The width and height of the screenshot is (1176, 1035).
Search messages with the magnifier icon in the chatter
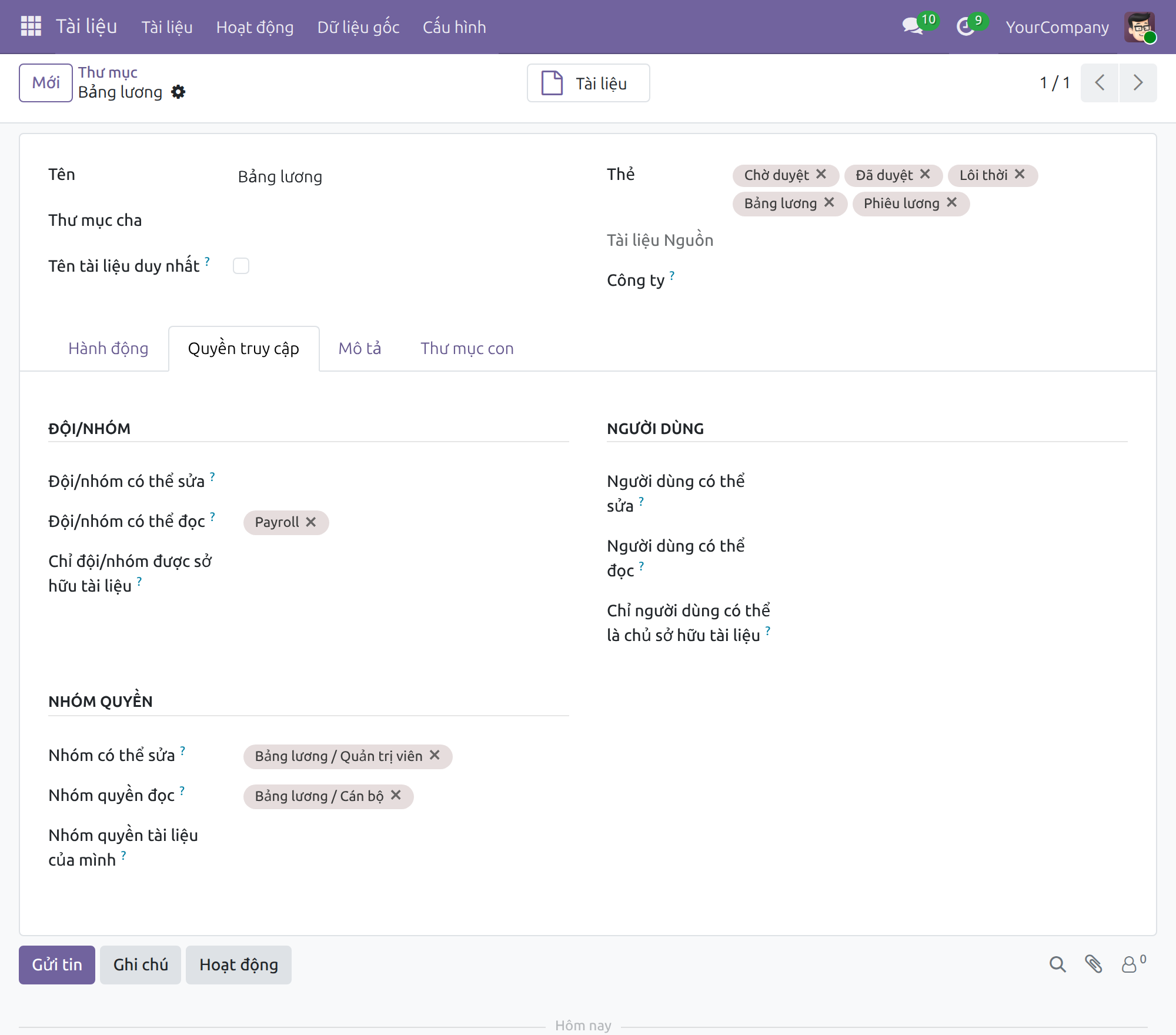pyautogui.click(x=1057, y=964)
